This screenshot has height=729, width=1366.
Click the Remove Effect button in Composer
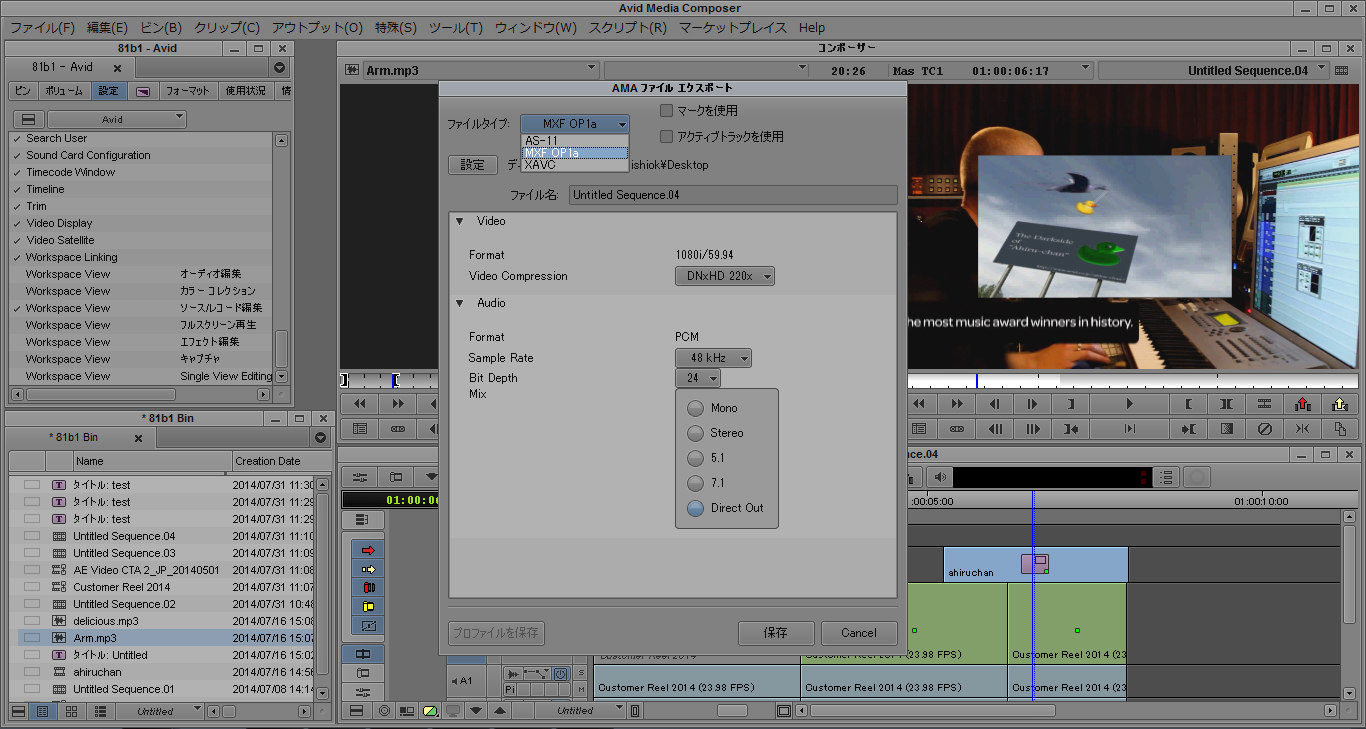(x=1264, y=429)
